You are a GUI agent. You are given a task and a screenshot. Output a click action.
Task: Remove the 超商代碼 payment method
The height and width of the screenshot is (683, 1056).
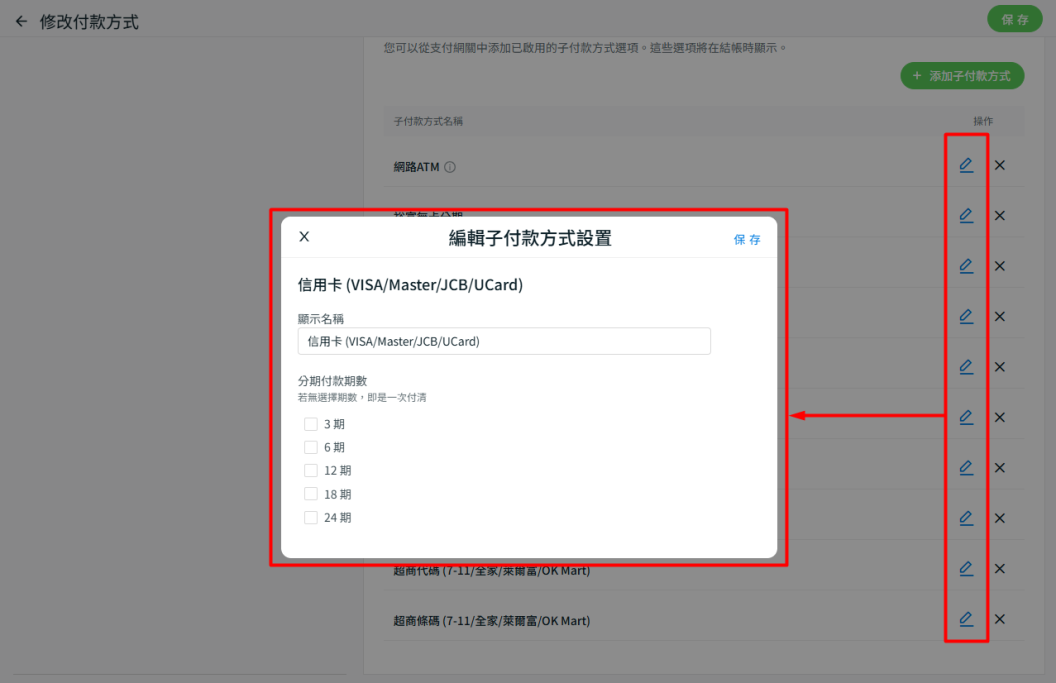(999, 568)
